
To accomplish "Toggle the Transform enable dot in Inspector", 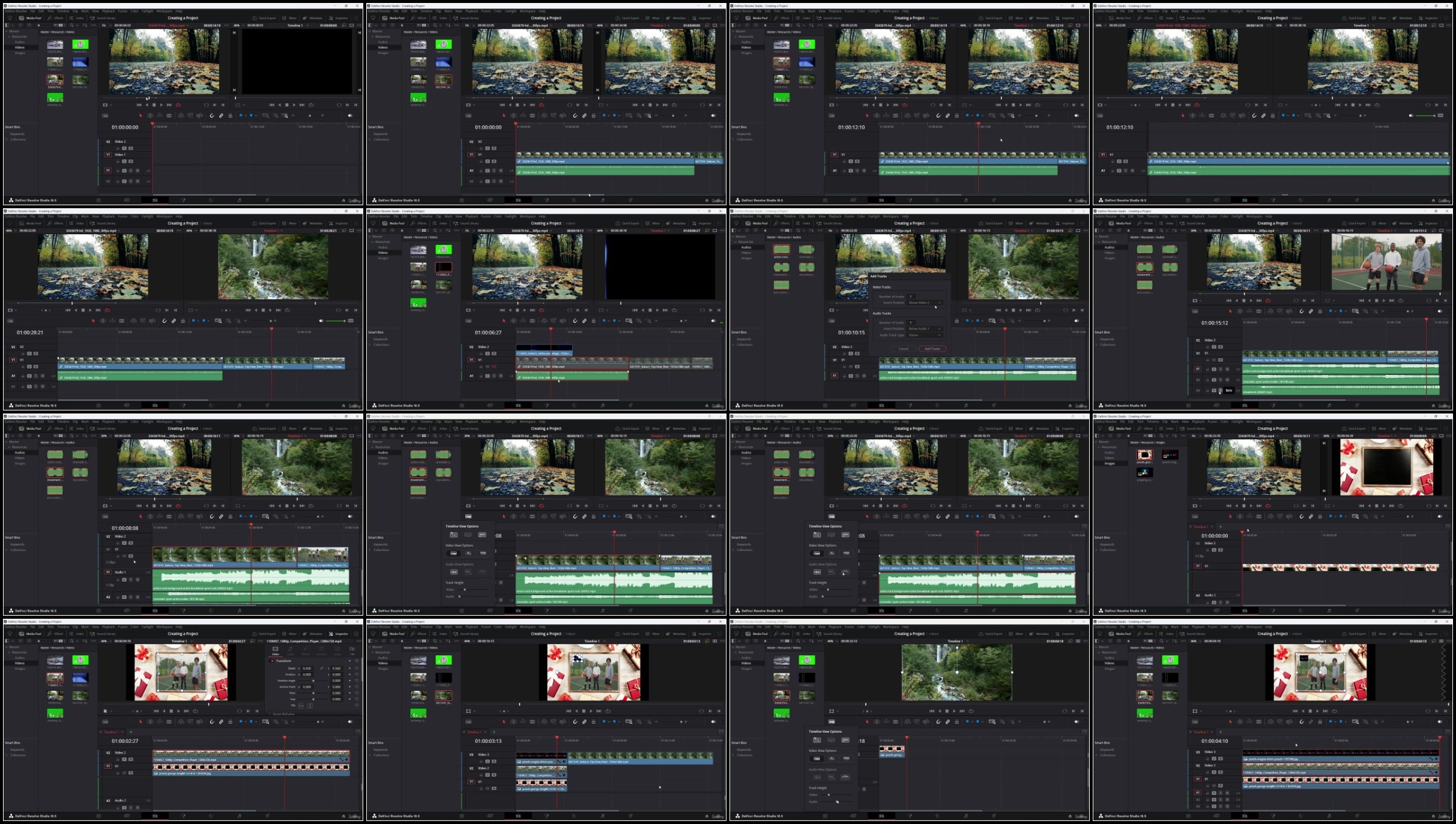I will pyautogui.click(x=272, y=661).
